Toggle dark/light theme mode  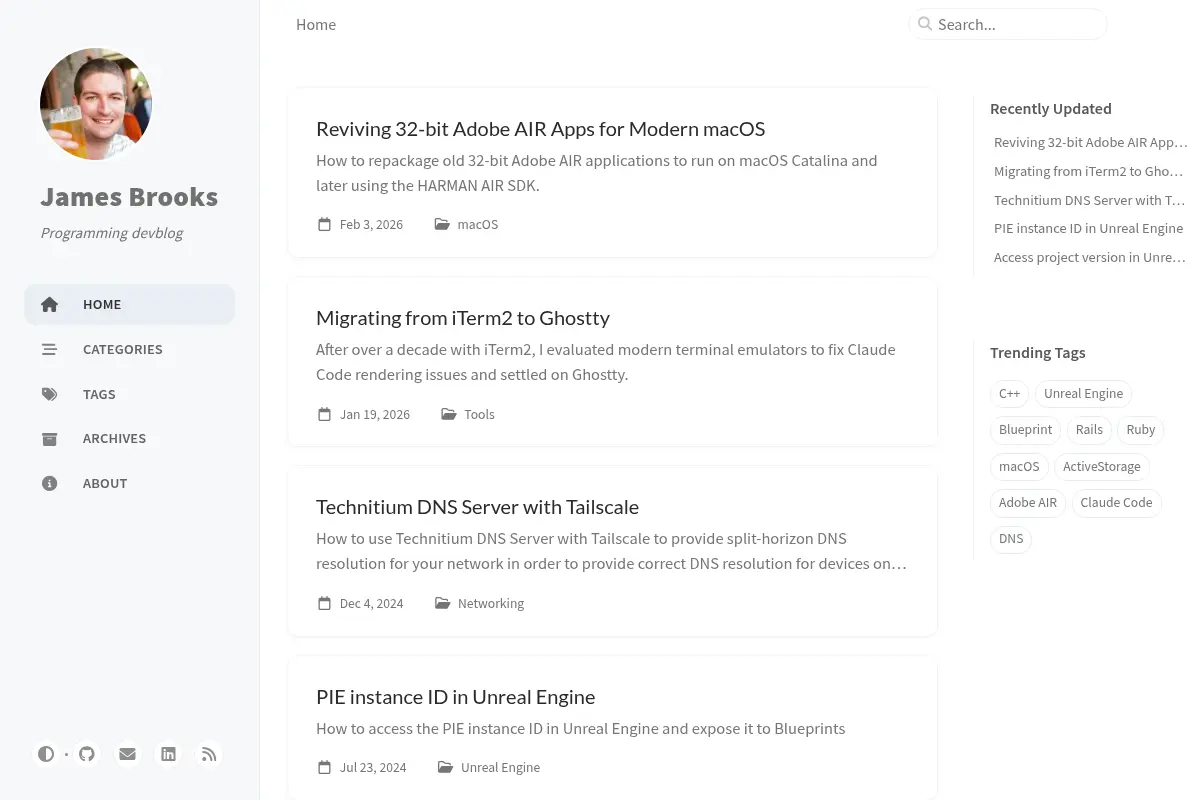coord(46,754)
